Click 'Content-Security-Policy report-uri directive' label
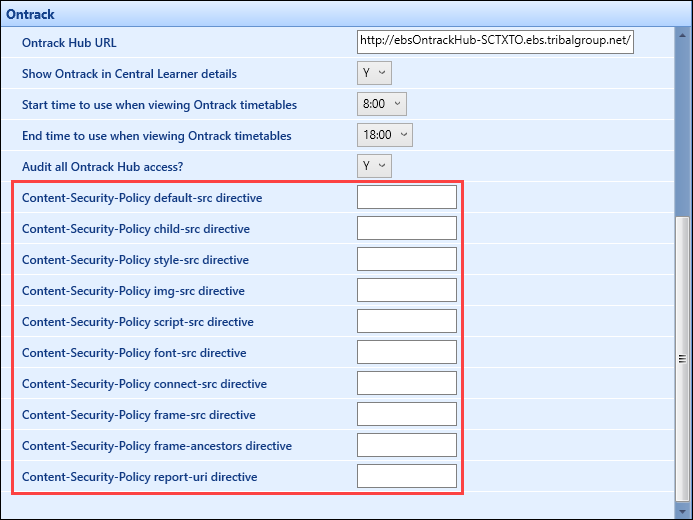The image size is (693, 520). (140, 477)
